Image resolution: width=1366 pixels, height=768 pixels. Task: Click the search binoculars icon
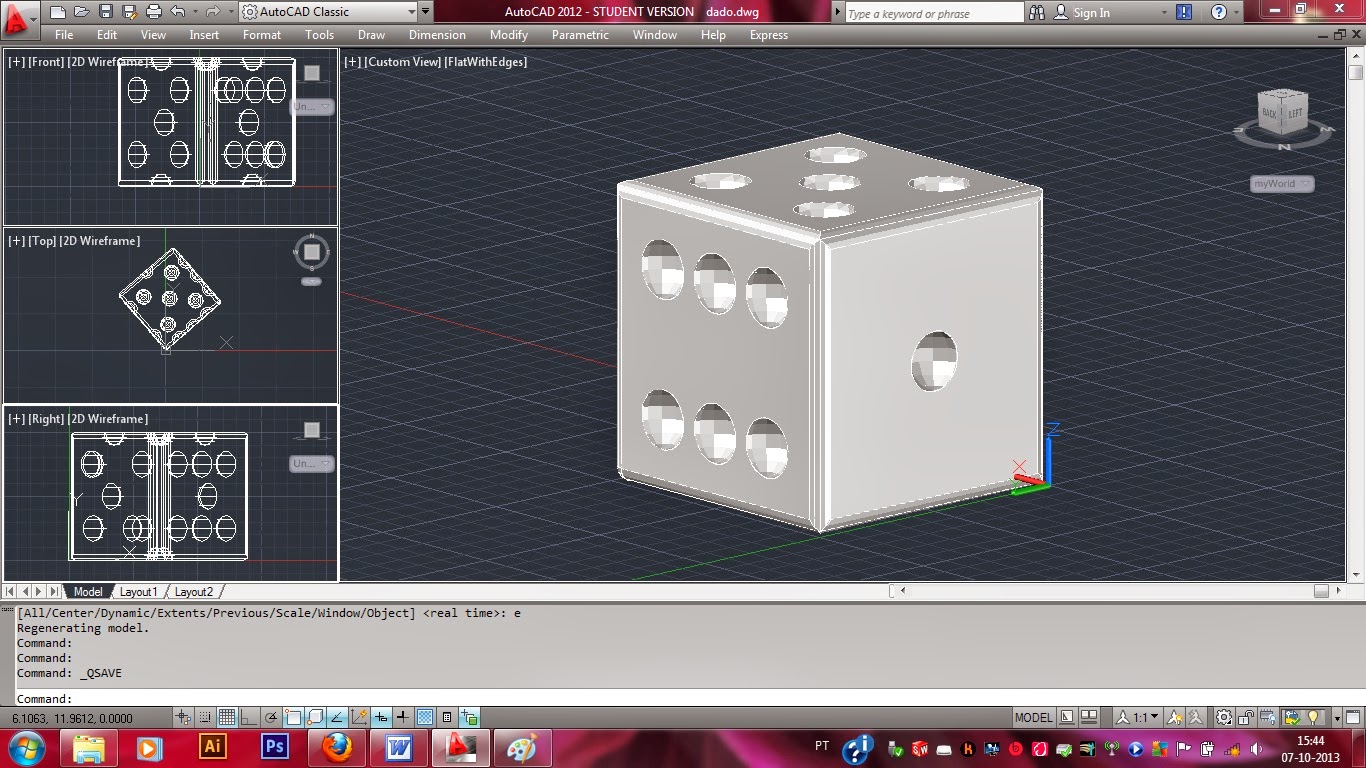[1037, 12]
